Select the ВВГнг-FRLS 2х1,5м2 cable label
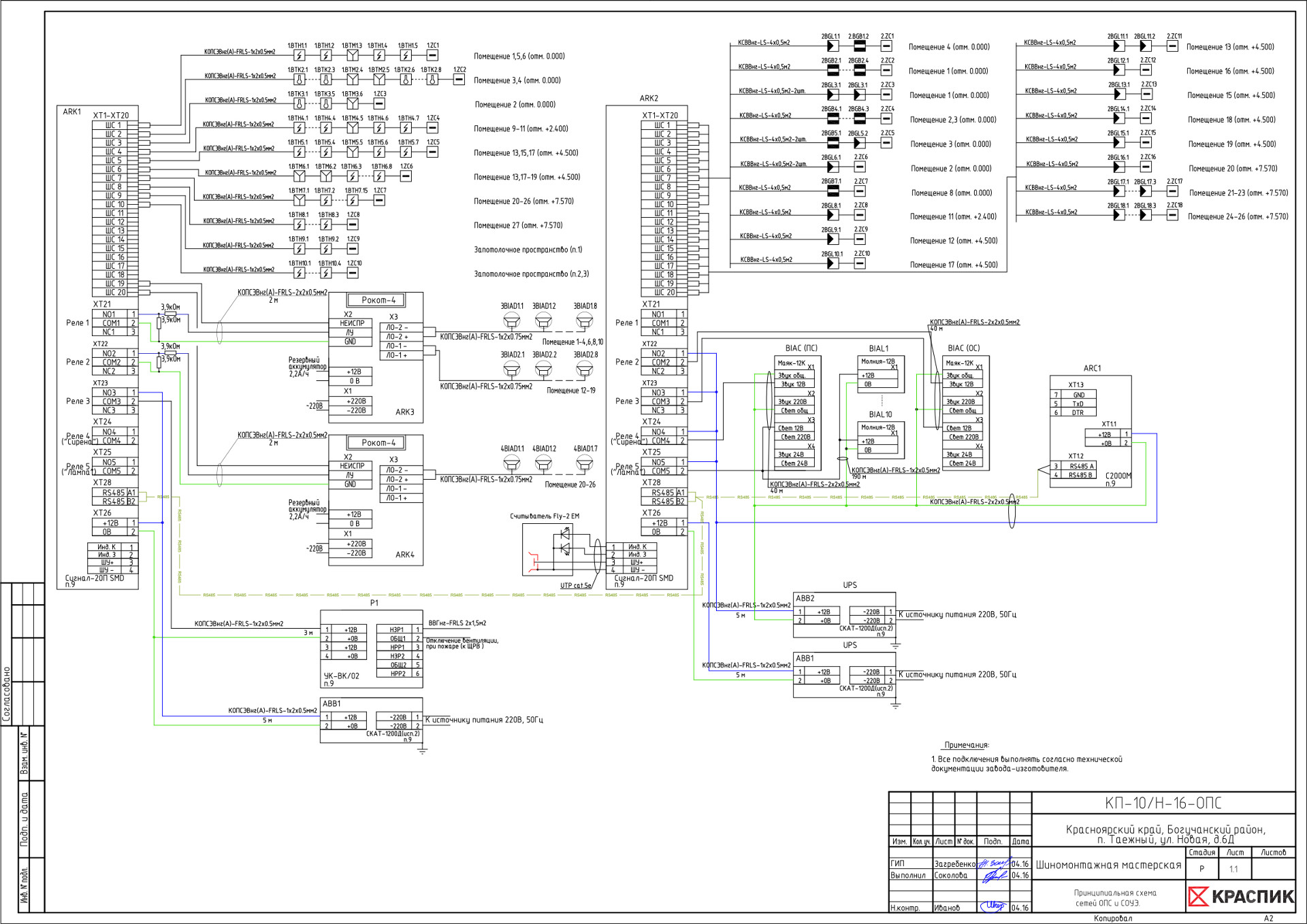Viewport: 1307px width, 924px height. [457, 623]
